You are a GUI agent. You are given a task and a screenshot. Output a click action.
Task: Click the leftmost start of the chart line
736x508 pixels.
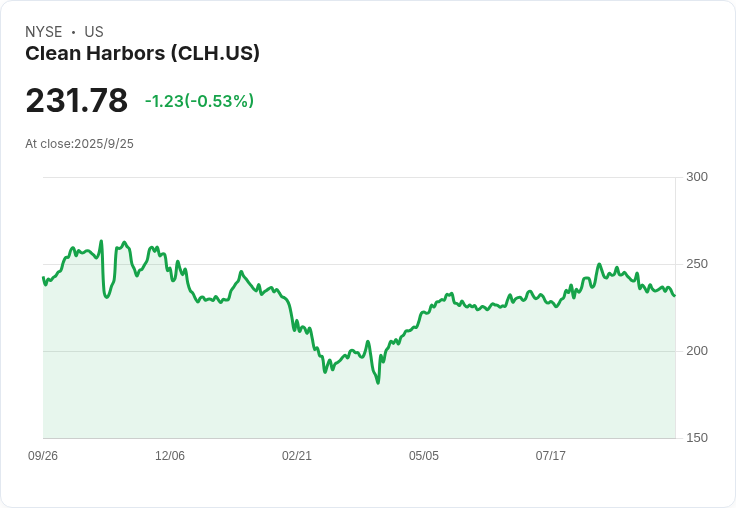pos(43,277)
